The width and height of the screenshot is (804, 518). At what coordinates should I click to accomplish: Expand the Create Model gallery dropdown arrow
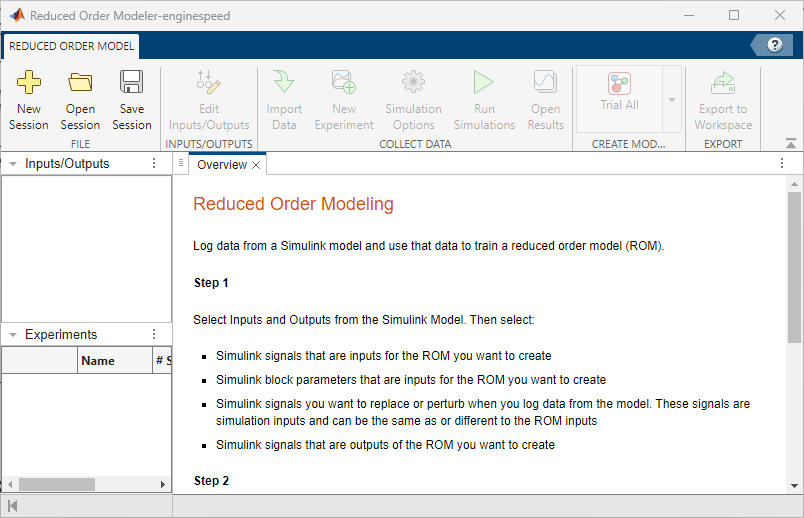[672, 99]
